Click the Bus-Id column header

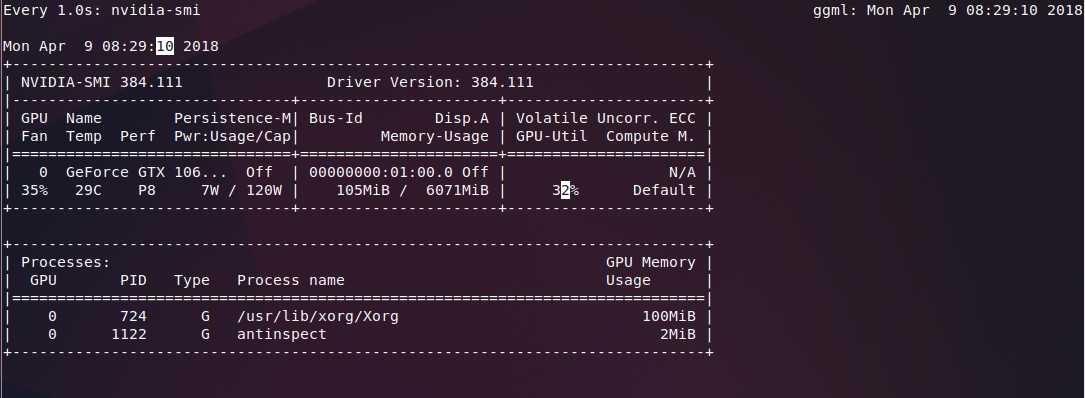336,118
